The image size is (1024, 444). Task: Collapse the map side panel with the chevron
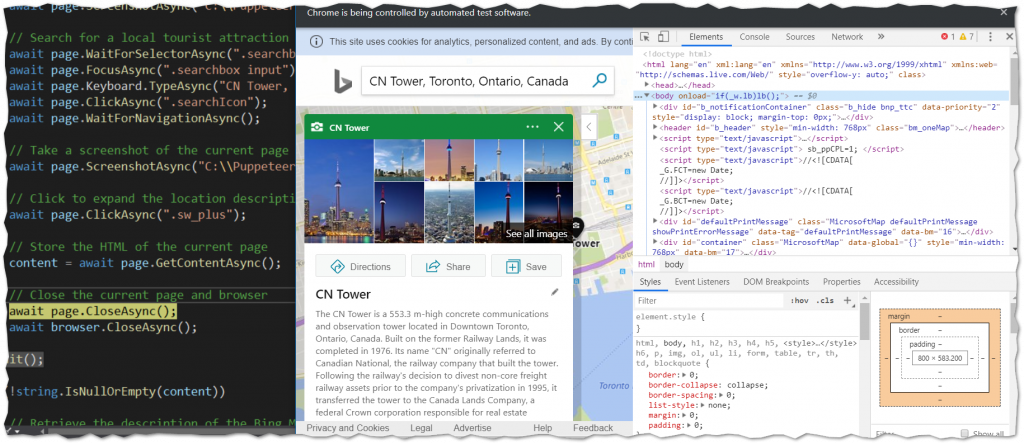tap(588, 127)
